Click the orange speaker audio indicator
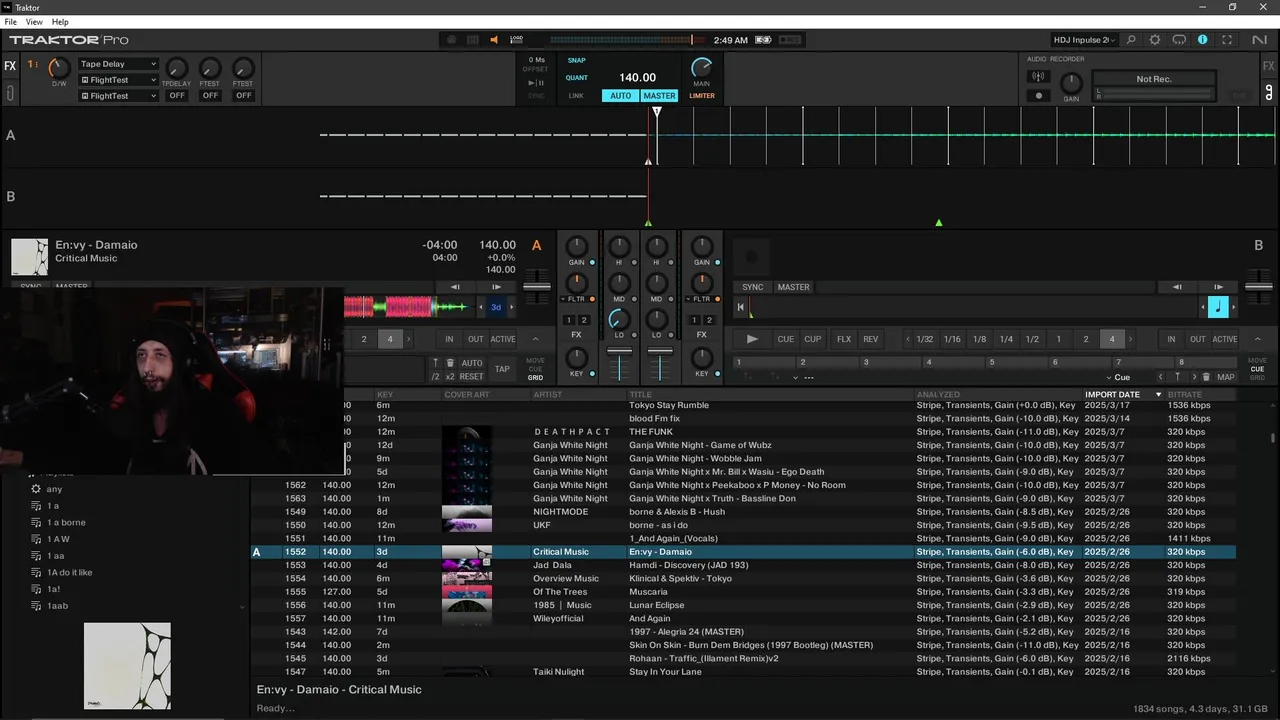1280x720 pixels. pyautogui.click(x=493, y=40)
